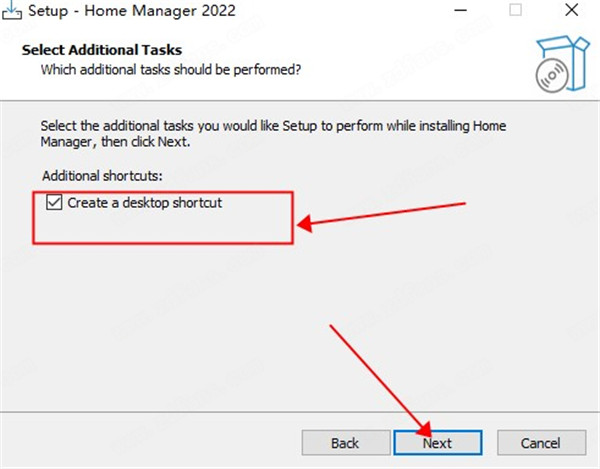Close the Home Manager setup window
Screen dimensions: 600x469
tap(572, 10)
